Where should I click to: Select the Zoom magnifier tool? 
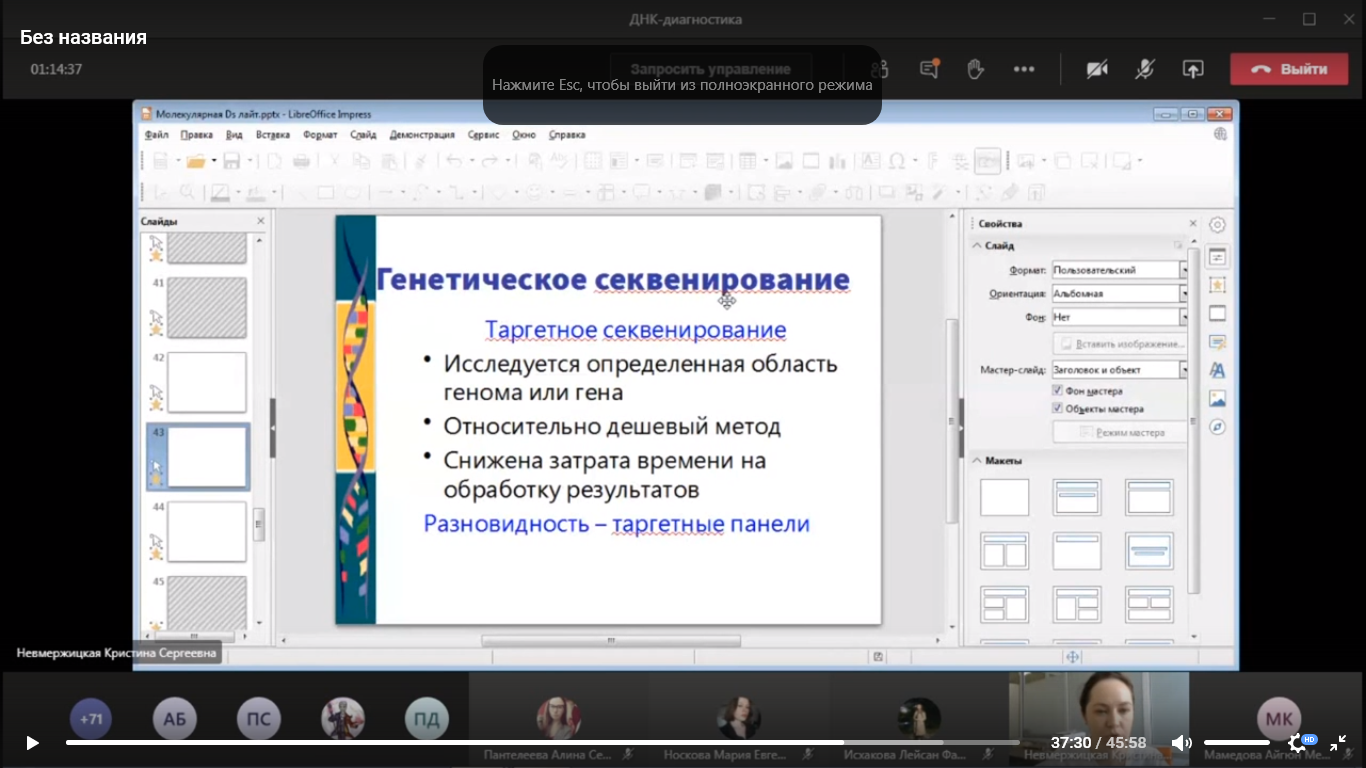(187, 192)
